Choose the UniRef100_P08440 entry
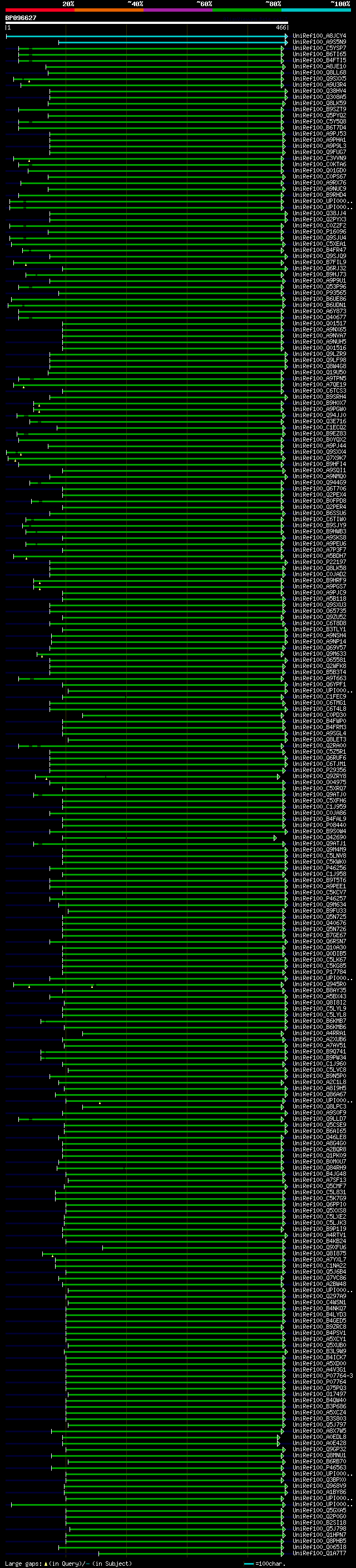This screenshot has height=1568, width=356. (x=319, y=825)
